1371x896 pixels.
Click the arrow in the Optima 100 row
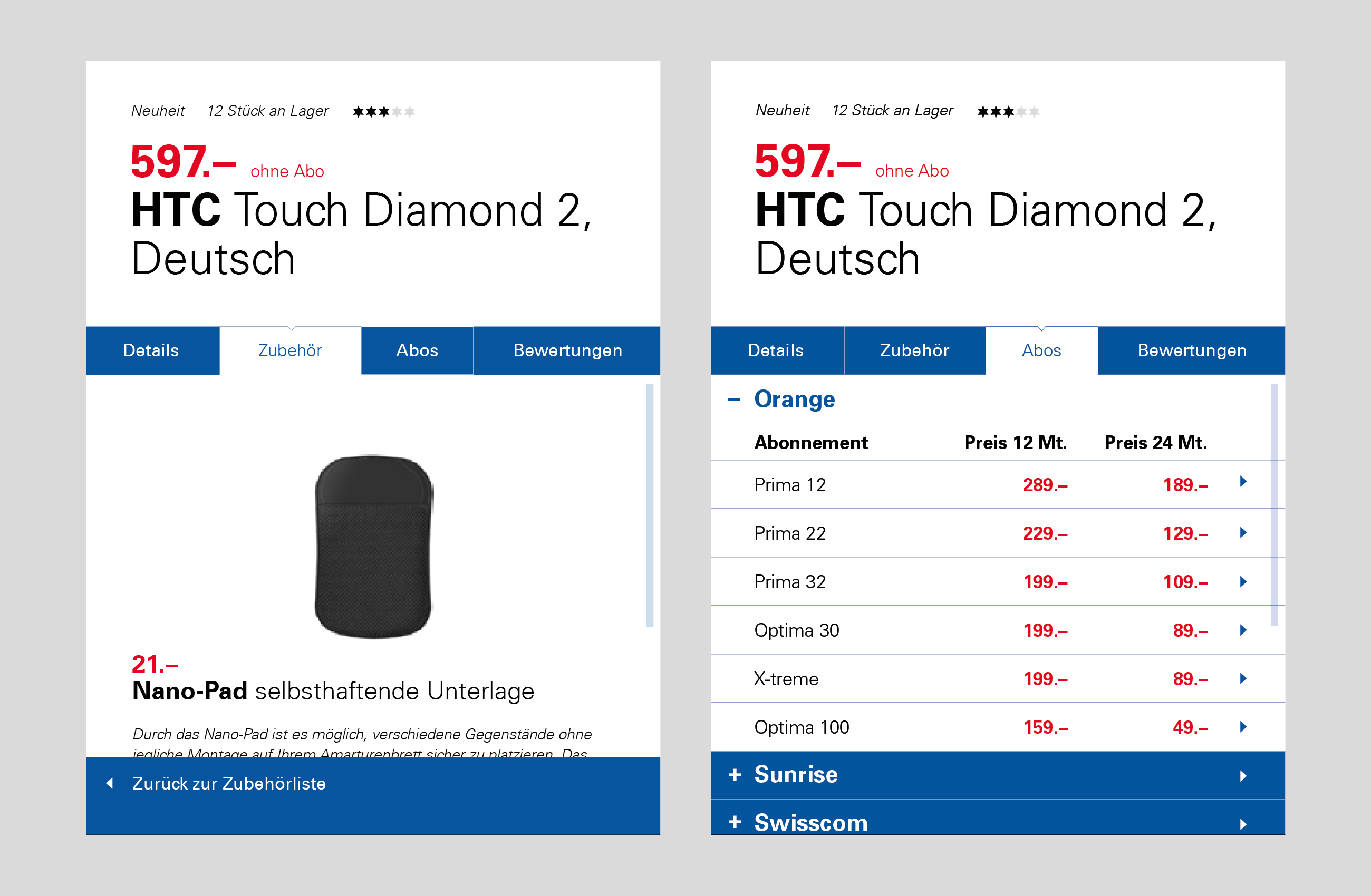[x=1242, y=727]
